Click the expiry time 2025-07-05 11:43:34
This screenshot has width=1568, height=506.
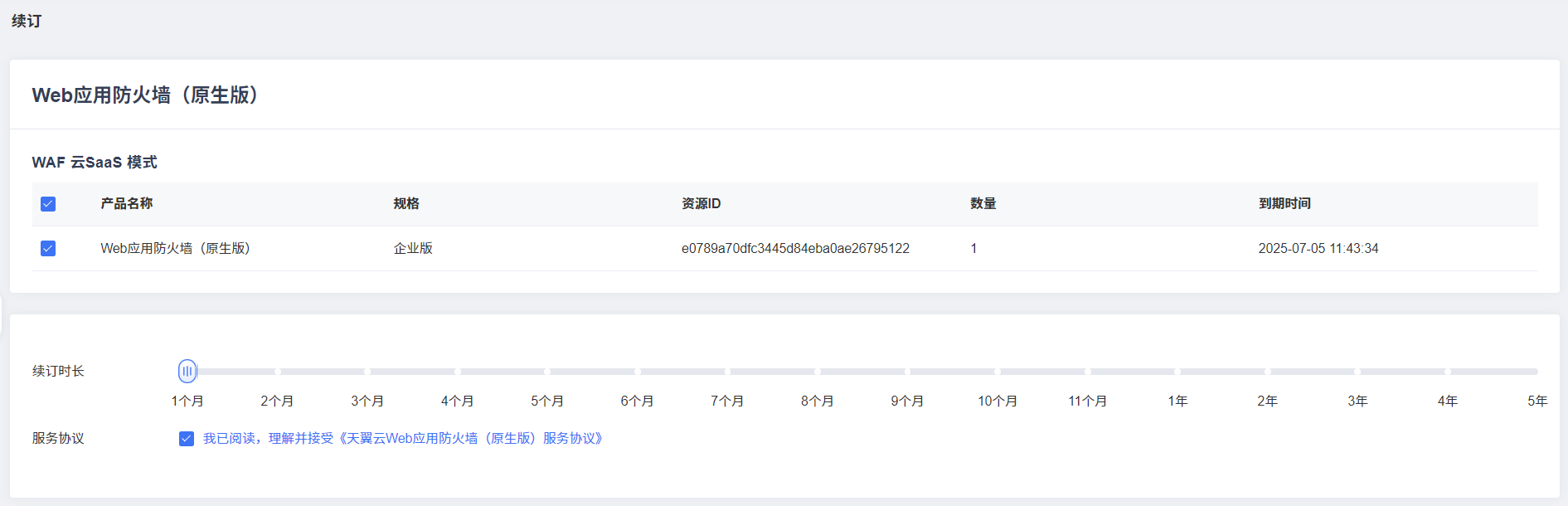coord(1318,248)
